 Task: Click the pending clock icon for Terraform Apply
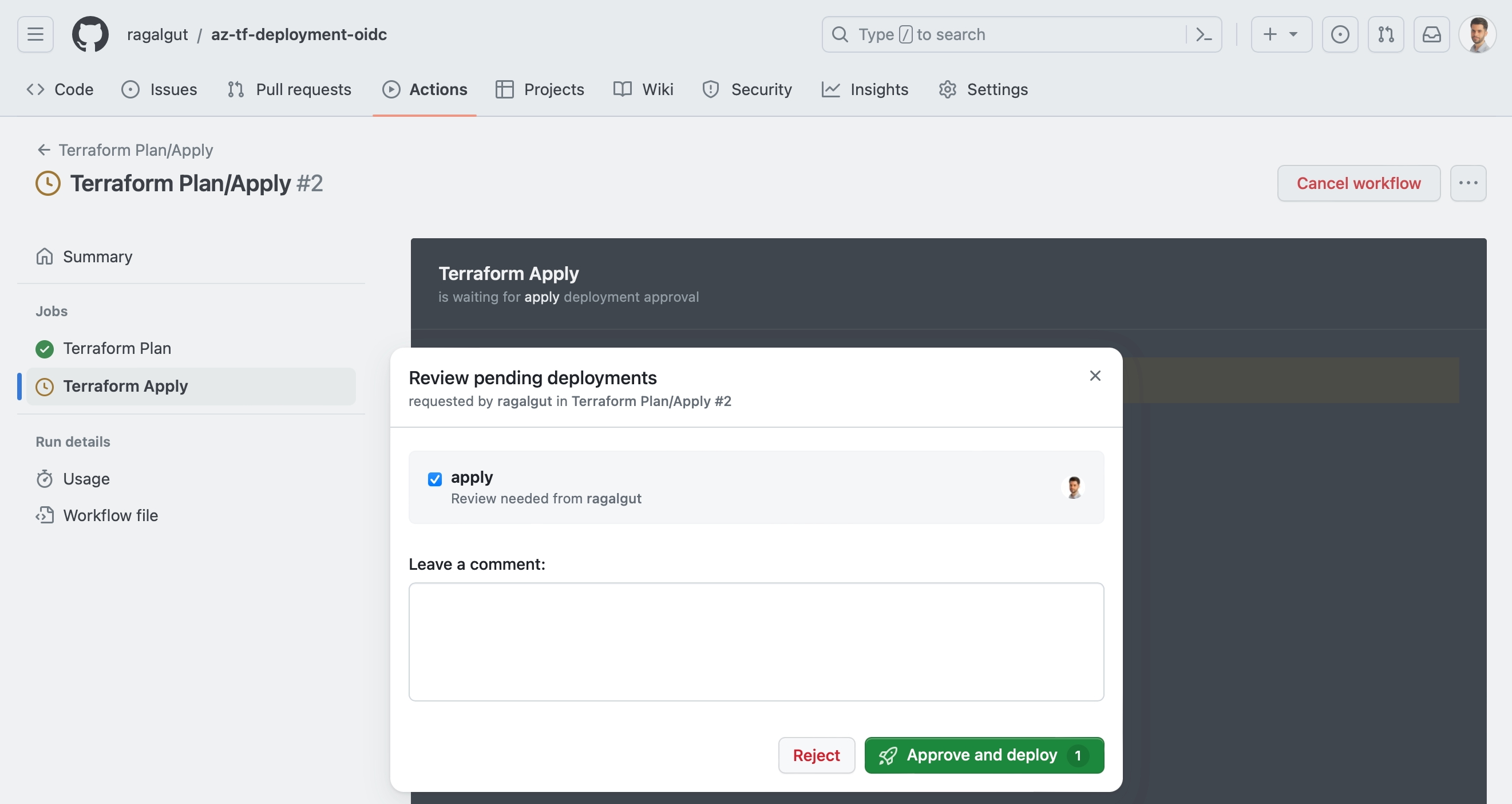pyautogui.click(x=45, y=387)
